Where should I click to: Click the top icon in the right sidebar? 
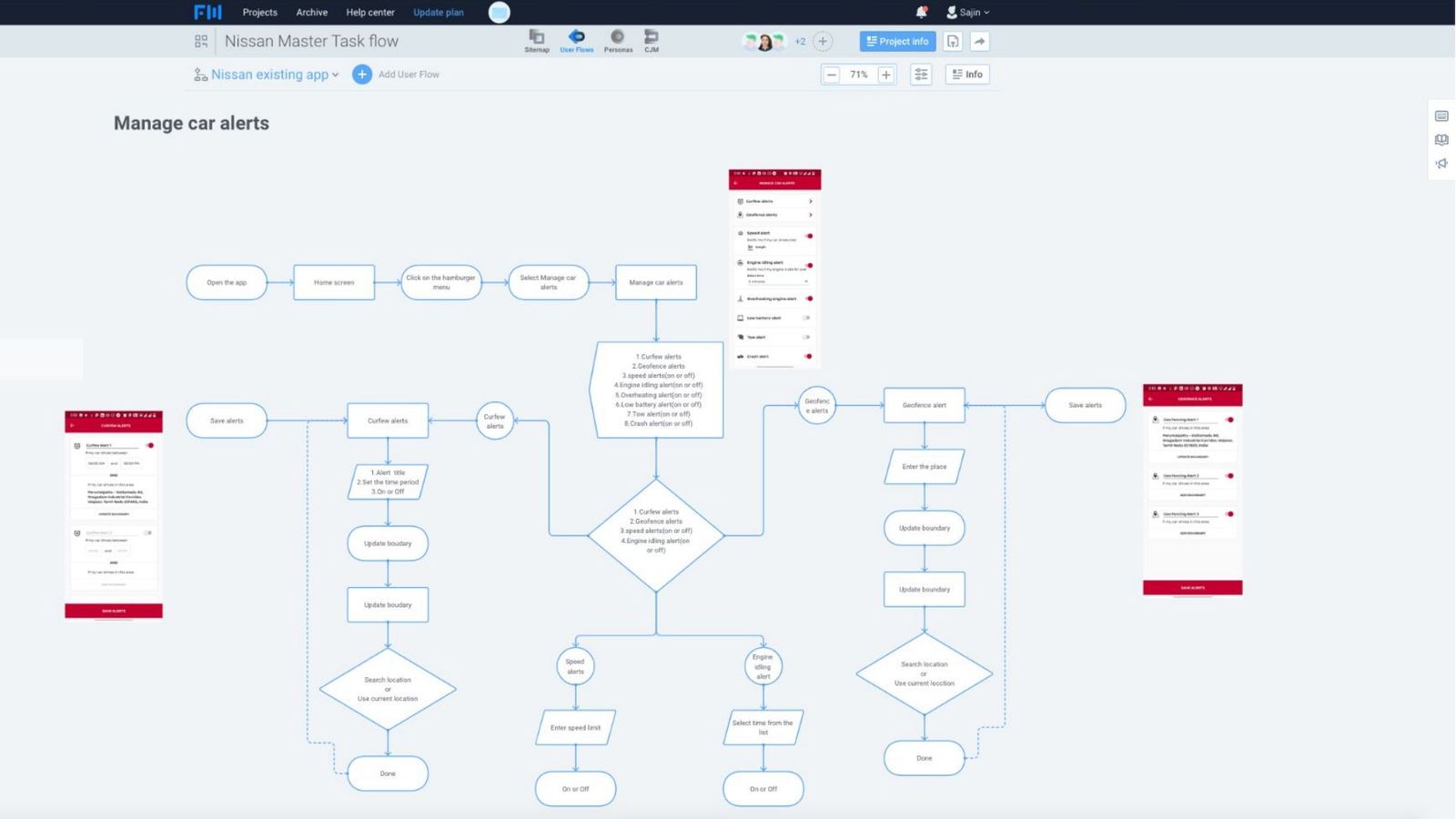(x=1441, y=116)
